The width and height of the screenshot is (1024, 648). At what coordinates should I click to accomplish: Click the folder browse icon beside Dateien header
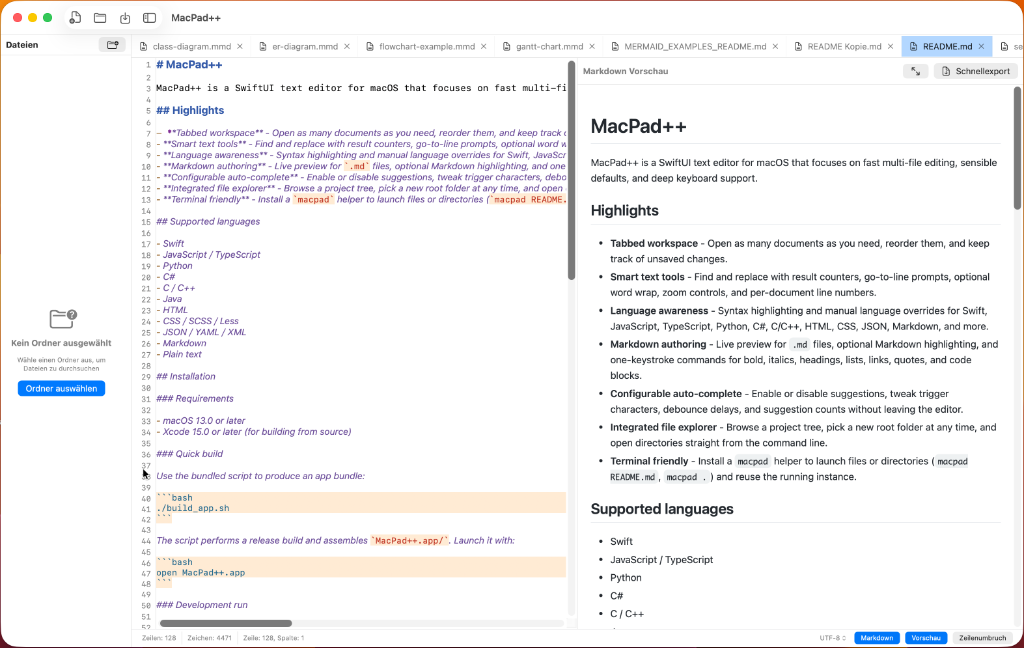click(x=113, y=44)
